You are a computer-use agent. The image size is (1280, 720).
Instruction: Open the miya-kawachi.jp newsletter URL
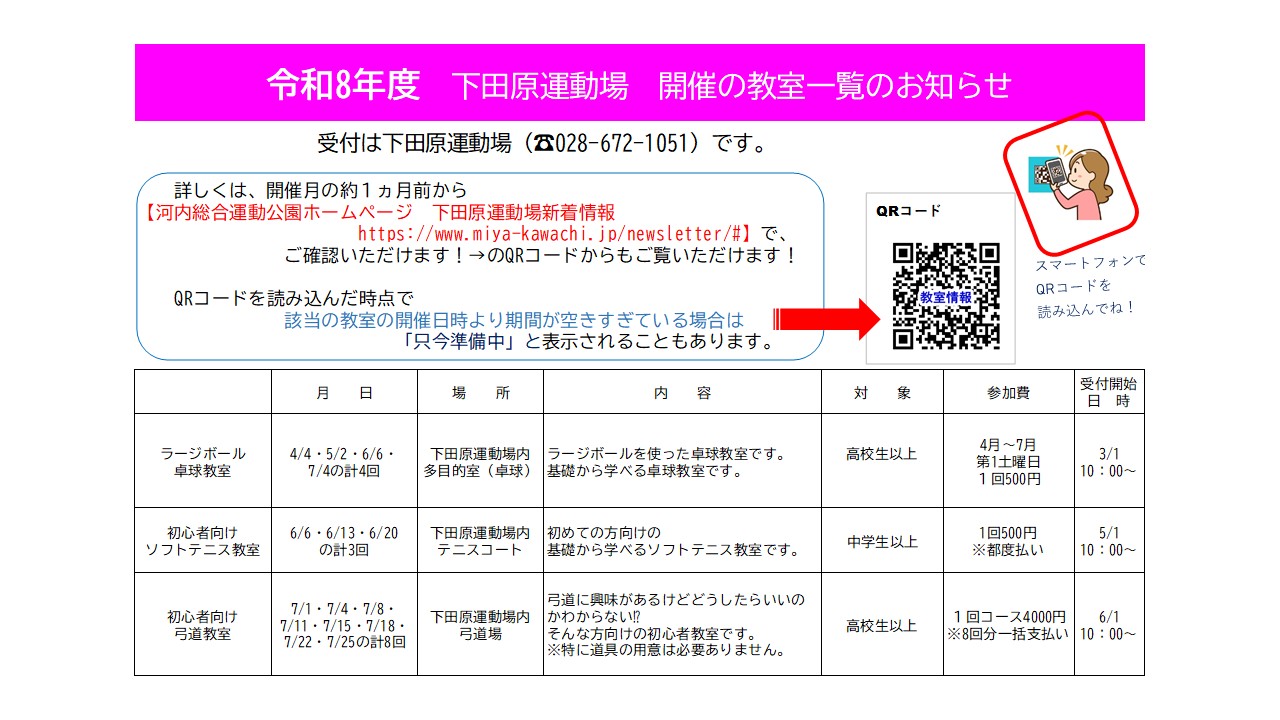(x=553, y=234)
